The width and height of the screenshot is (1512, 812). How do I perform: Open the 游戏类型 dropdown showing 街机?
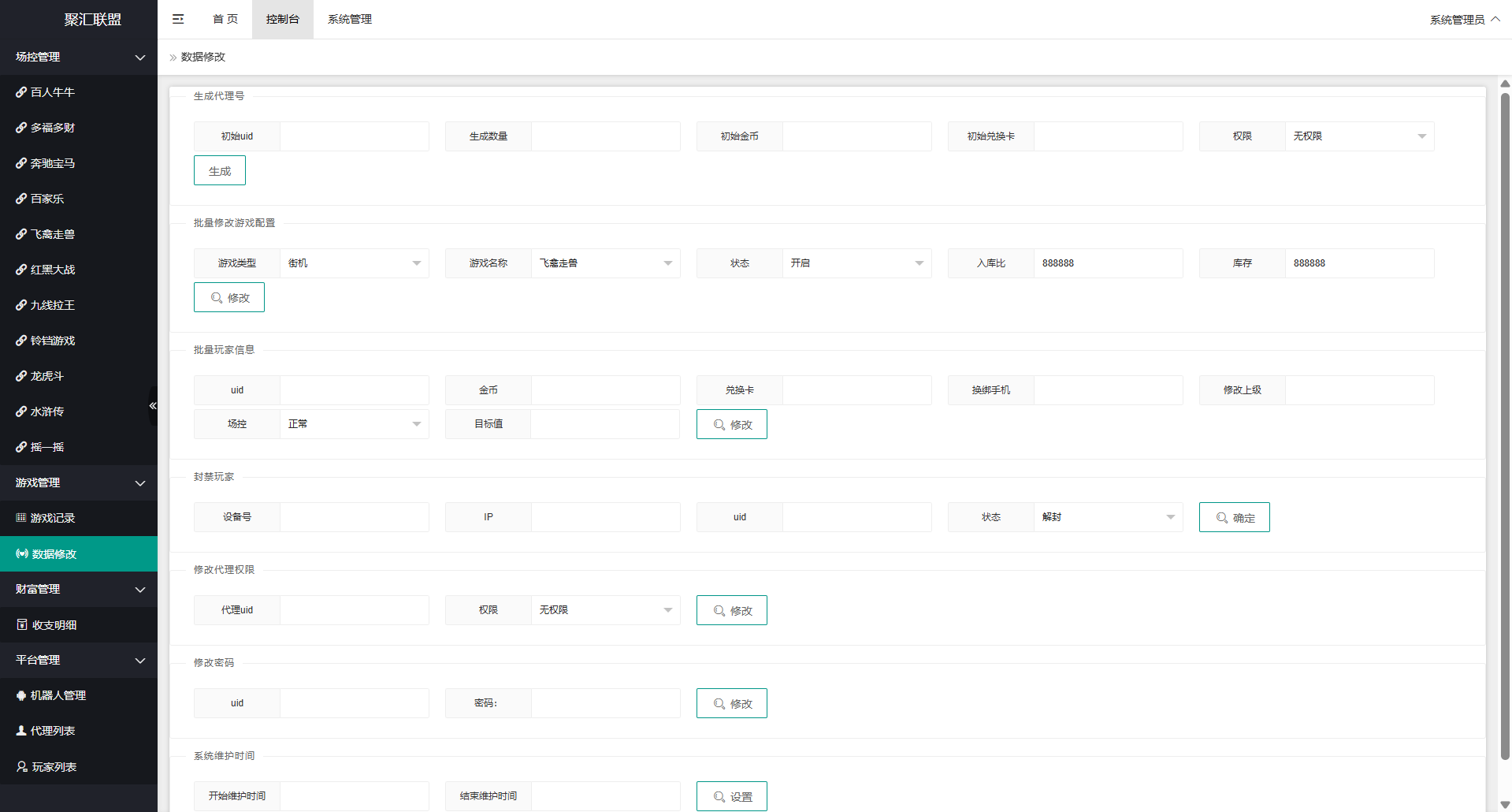point(354,263)
